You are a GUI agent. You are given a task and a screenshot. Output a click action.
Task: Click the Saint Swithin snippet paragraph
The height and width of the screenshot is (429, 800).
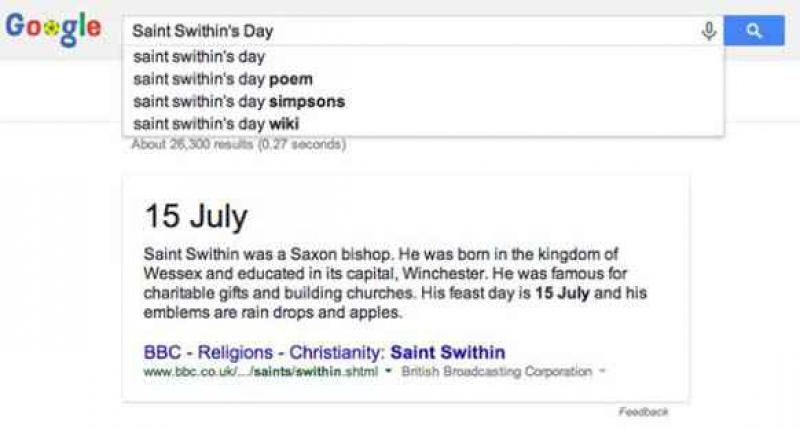click(x=380, y=282)
